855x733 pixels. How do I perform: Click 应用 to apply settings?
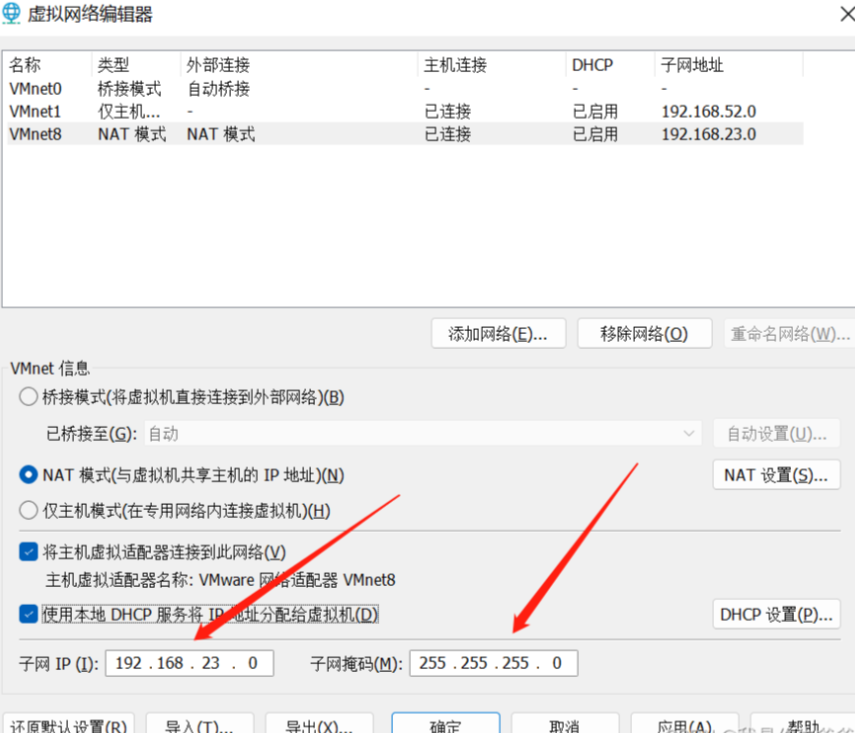tap(684, 722)
